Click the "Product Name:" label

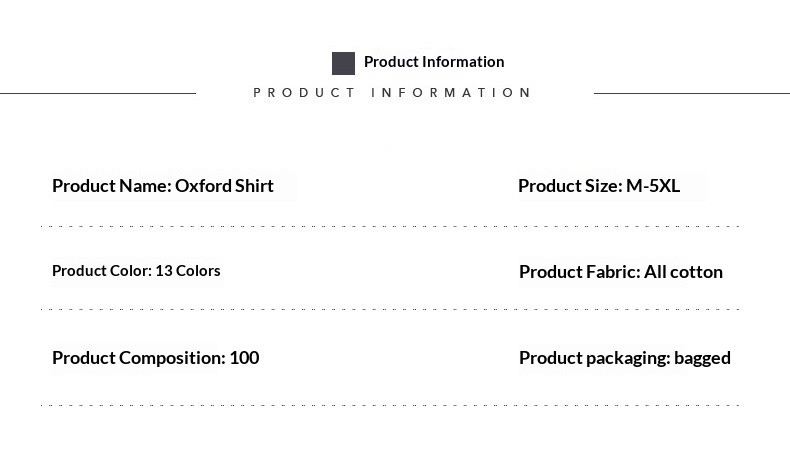111,186
